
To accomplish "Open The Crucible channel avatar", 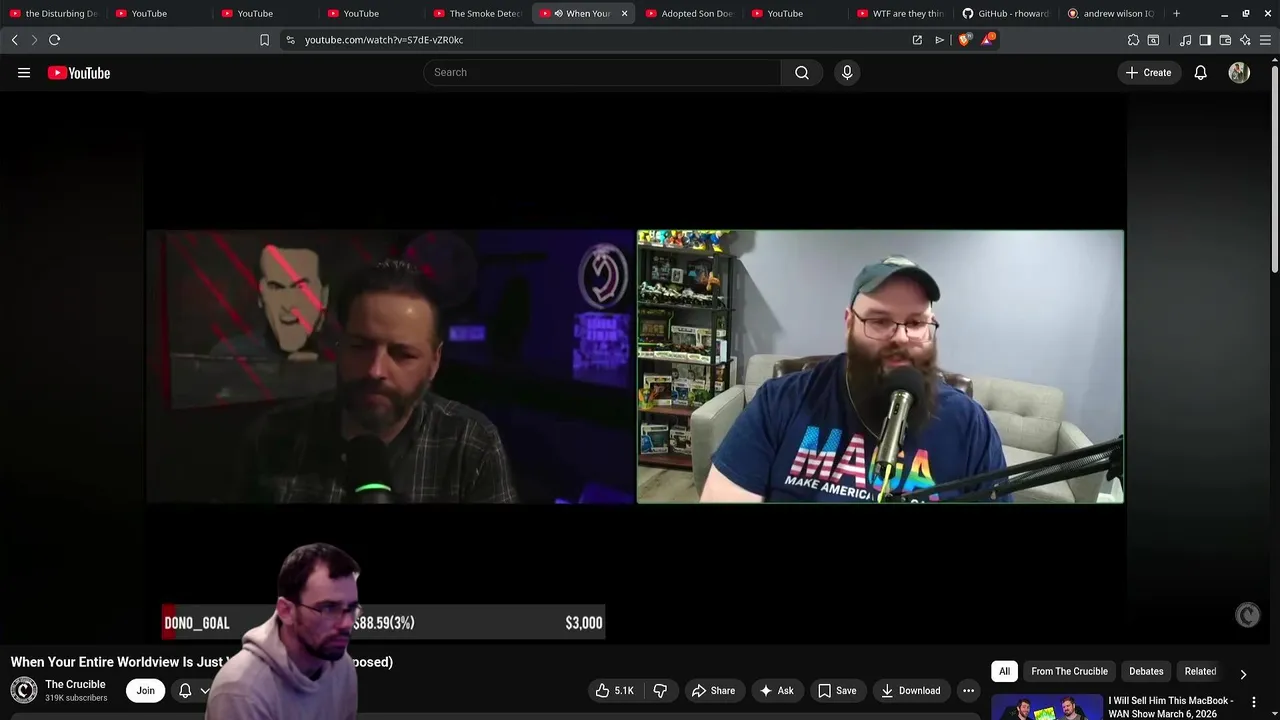I will click(24, 690).
